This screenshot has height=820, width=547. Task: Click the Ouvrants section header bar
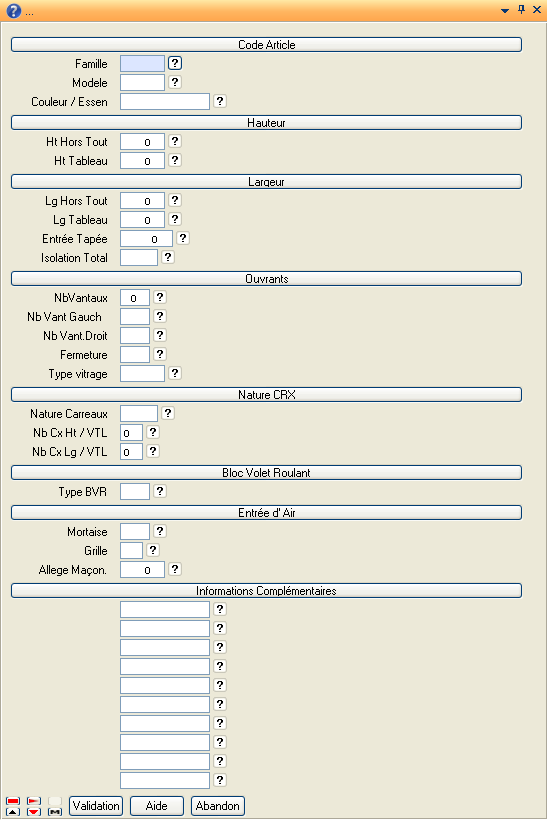tap(266, 278)
